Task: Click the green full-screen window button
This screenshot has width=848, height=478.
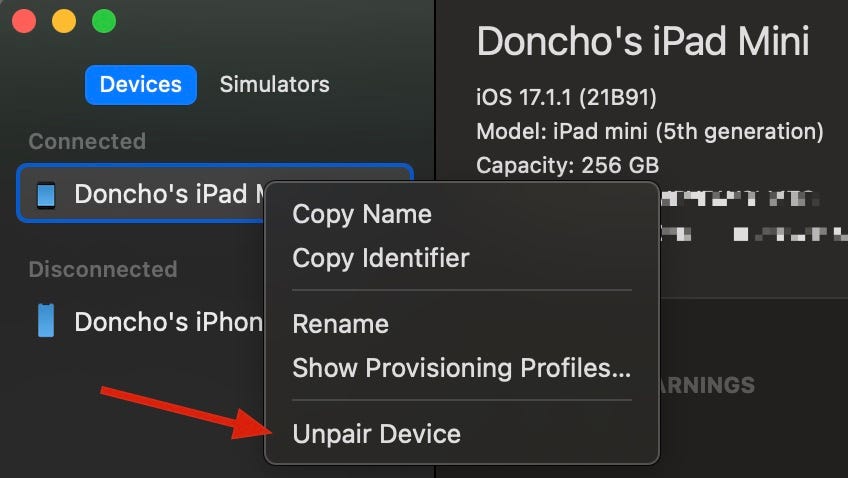Action: 104,21
